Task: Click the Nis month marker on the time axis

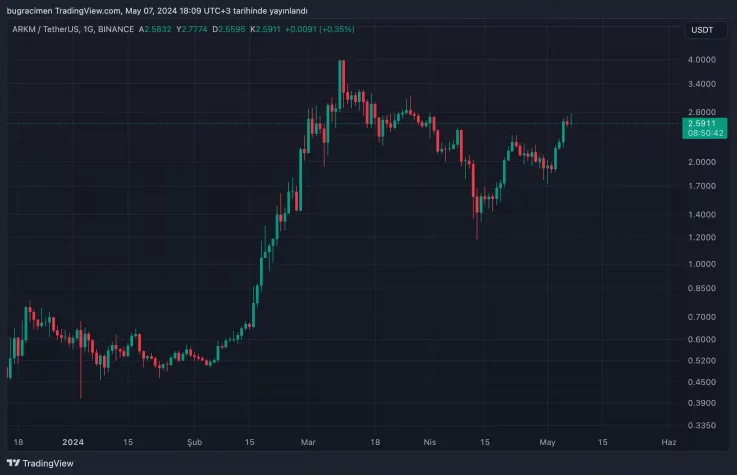Action: tap(431, 441)
